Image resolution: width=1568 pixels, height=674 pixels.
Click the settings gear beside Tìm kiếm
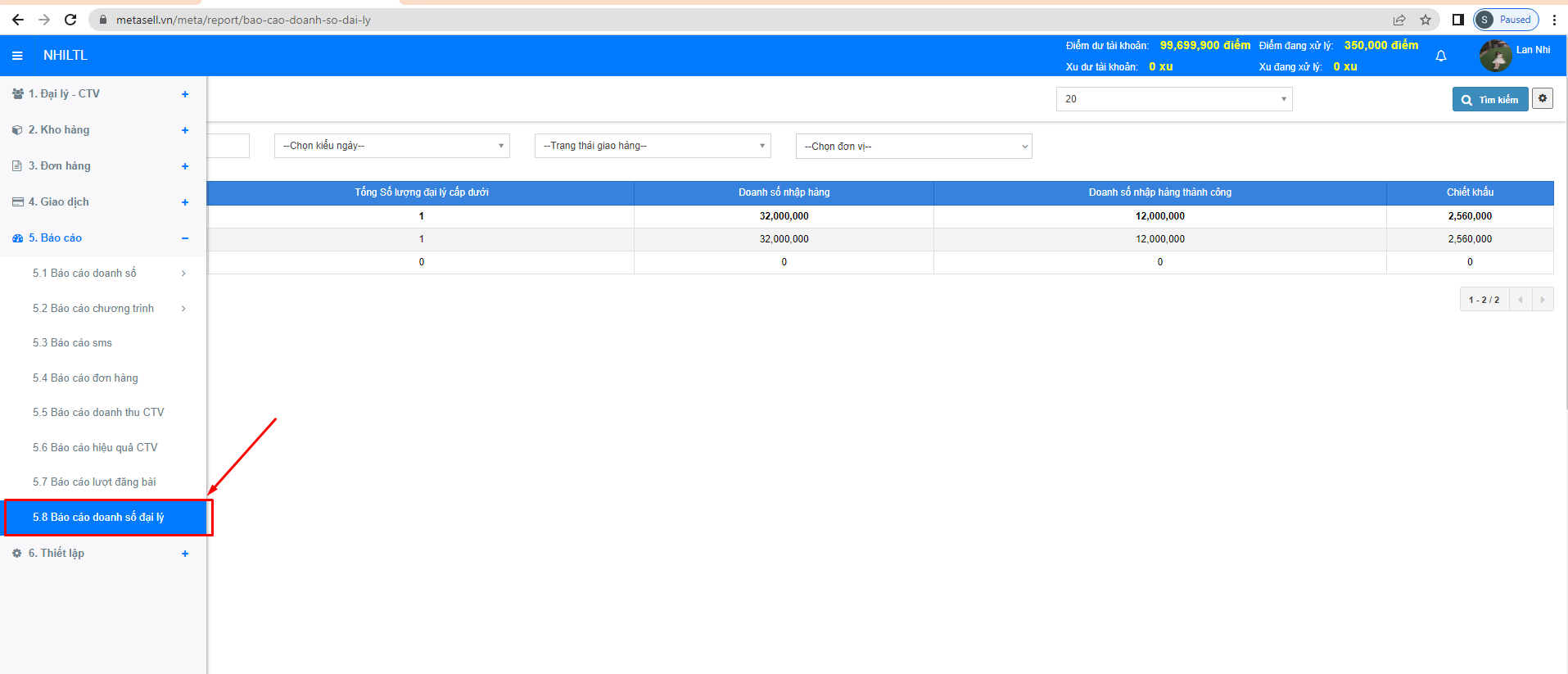pos(1543,99)
